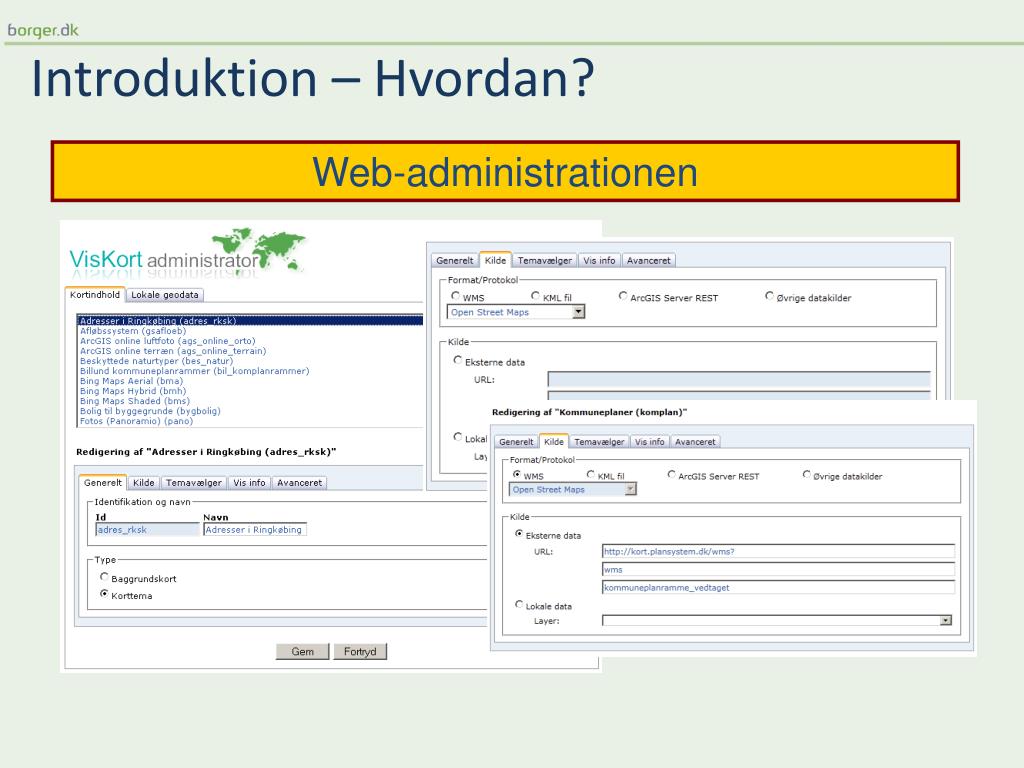This screenshot has height=768, width=1024.
Task: Click the Navn field containing Adresser i Ringkøbing
Action: point(254,530)
